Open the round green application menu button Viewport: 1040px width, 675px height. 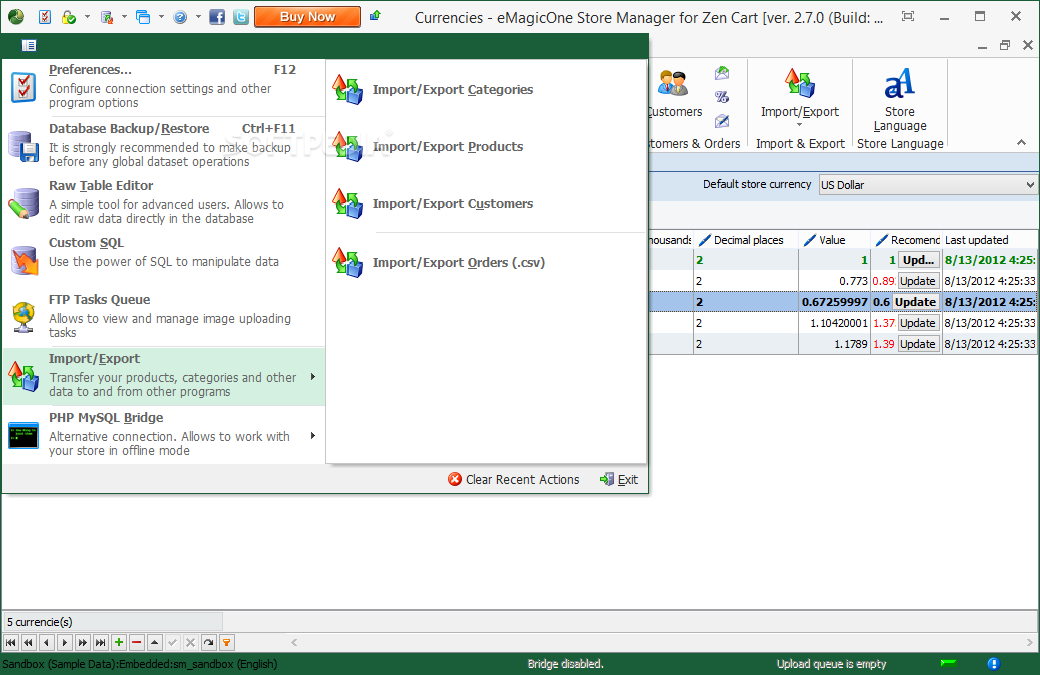[16, 17]
